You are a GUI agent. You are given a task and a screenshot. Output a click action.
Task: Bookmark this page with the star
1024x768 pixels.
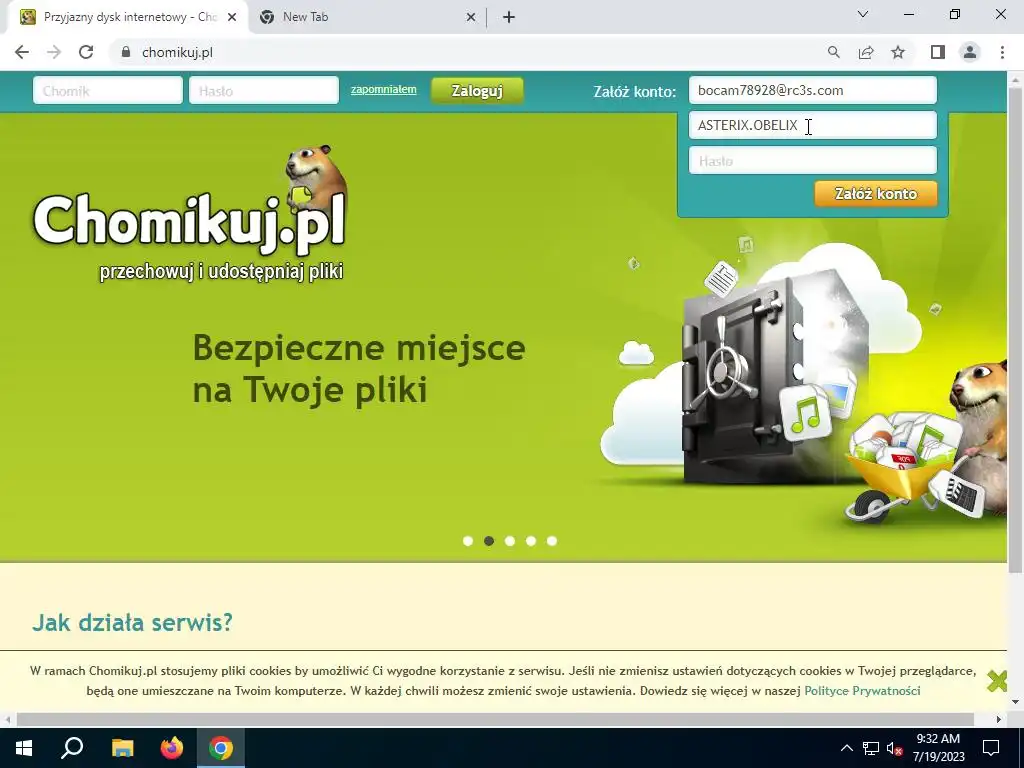point(898,52)
